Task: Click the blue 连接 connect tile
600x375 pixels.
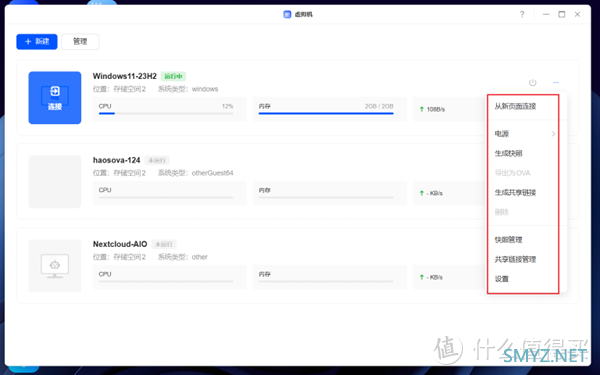Action: 55,98
